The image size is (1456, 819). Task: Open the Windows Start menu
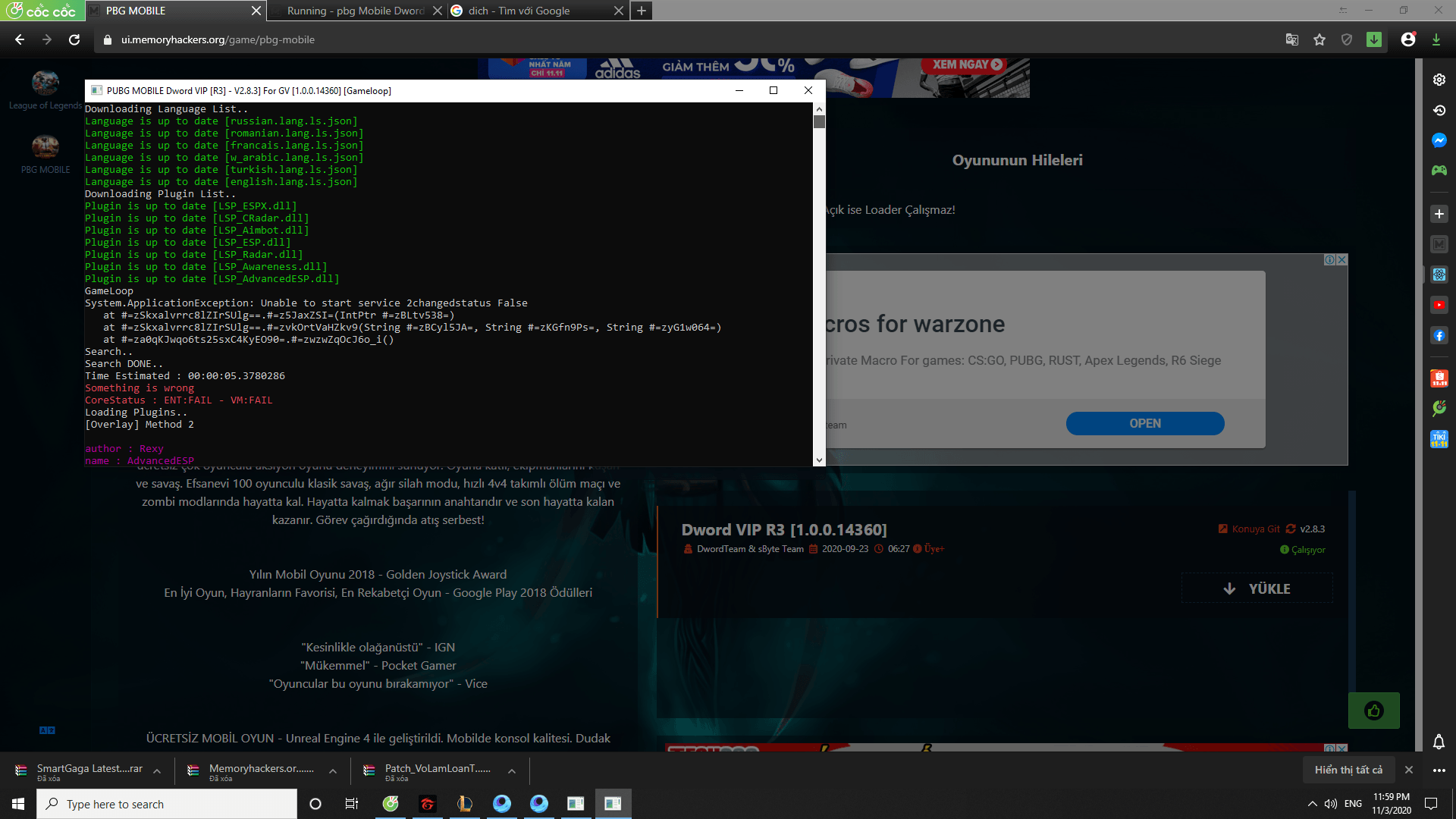click(18, 804)
